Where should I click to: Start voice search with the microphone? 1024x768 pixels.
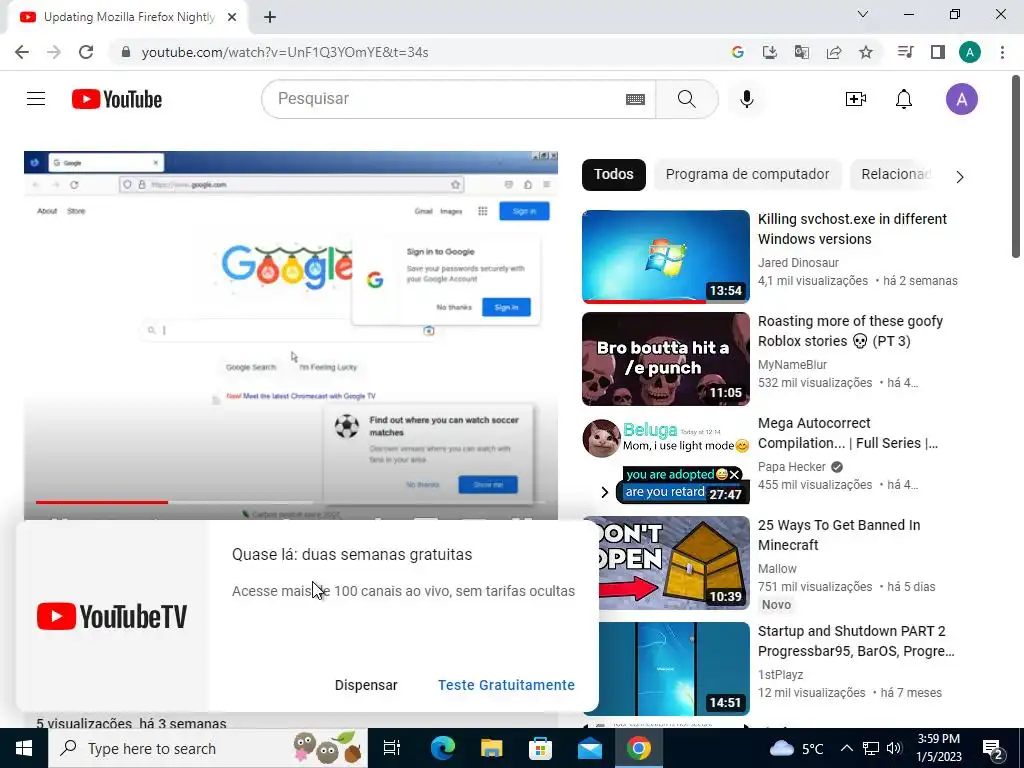(x=746, y=99)
